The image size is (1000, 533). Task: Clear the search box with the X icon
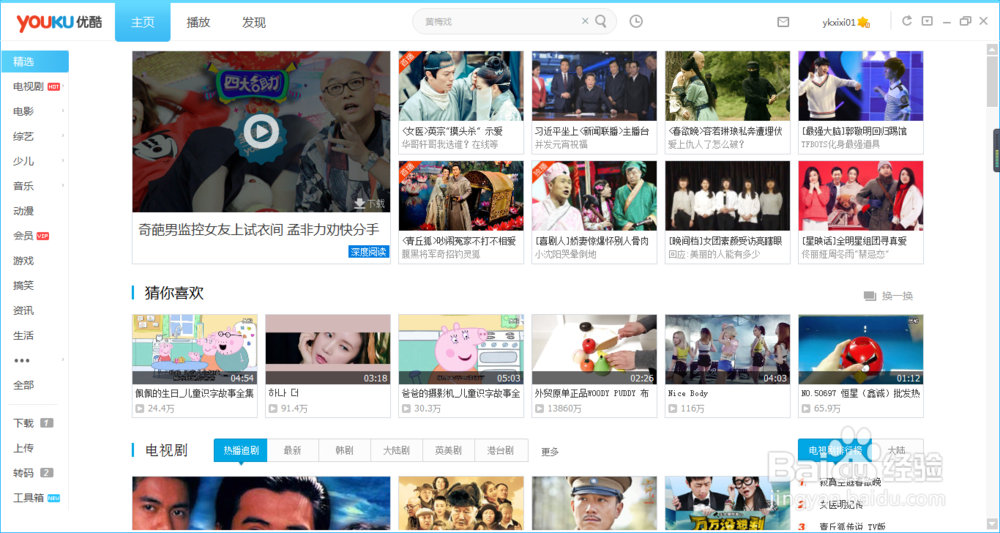(585, 21)
